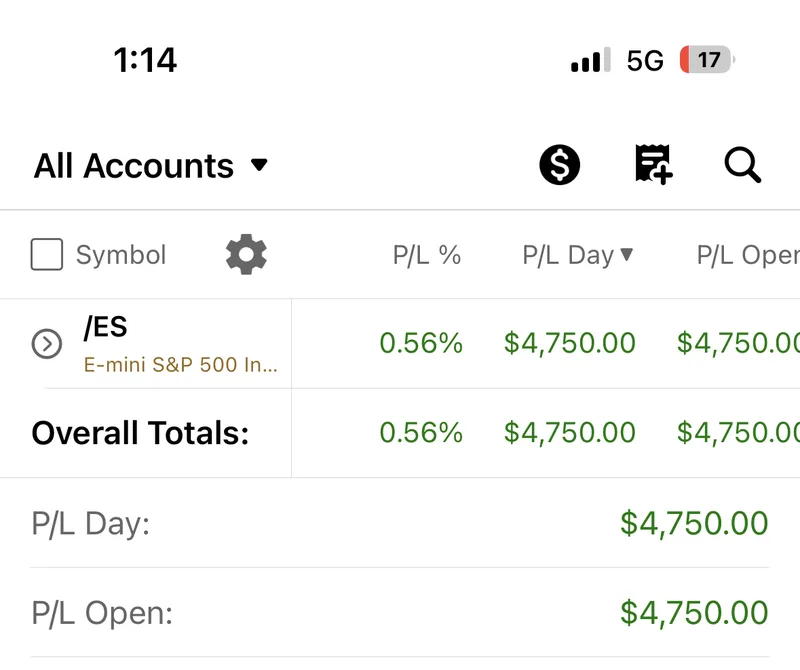Screen dimensions: 800x670
Task: Tap the P/L Open: summary $4,750.00 amount
Action: click(694, 613)
